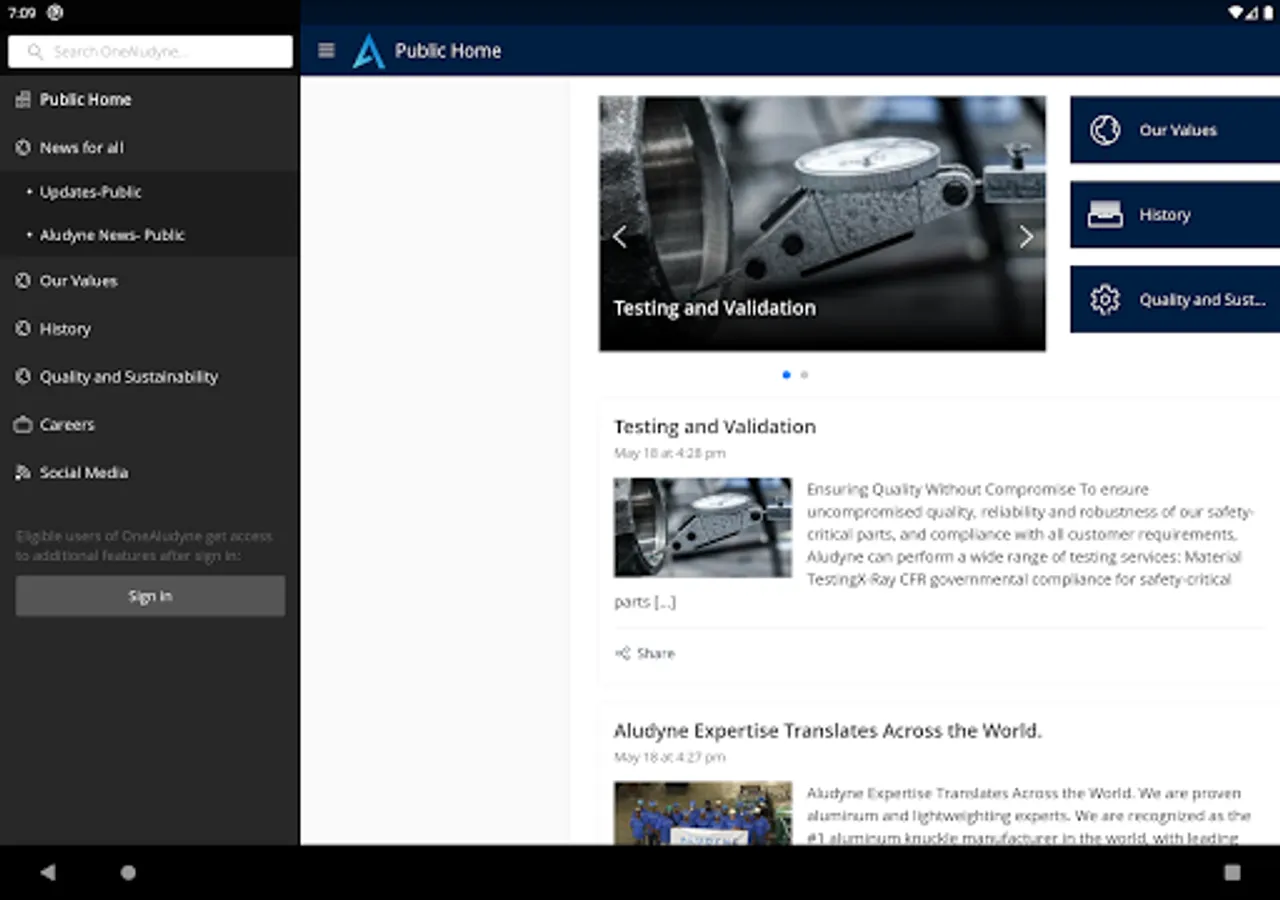Focus the Search OneAludyne field
Viewport: 1280px width, 900px height.
[x=150, y=52]
